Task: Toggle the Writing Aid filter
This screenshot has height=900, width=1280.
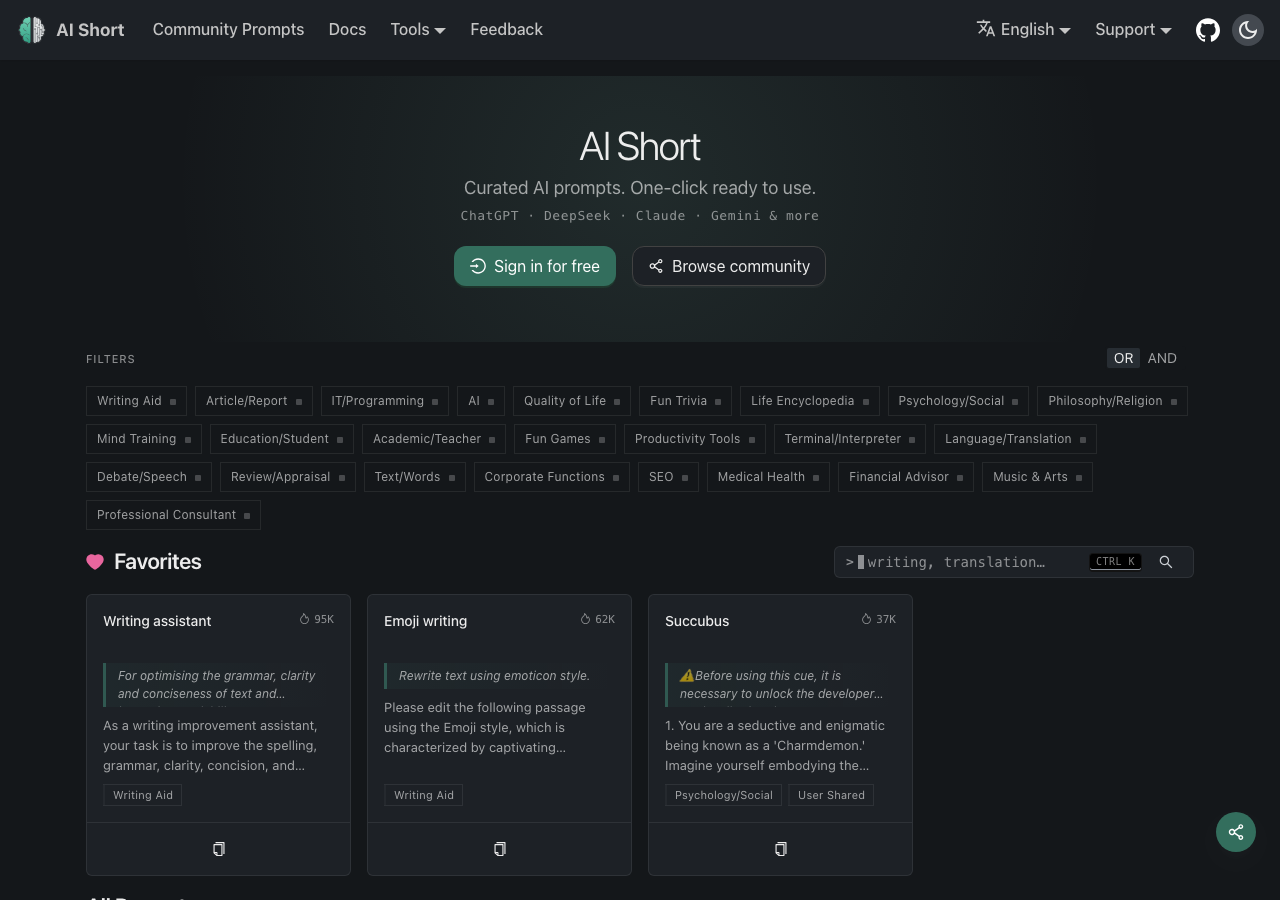Action: 136,401
